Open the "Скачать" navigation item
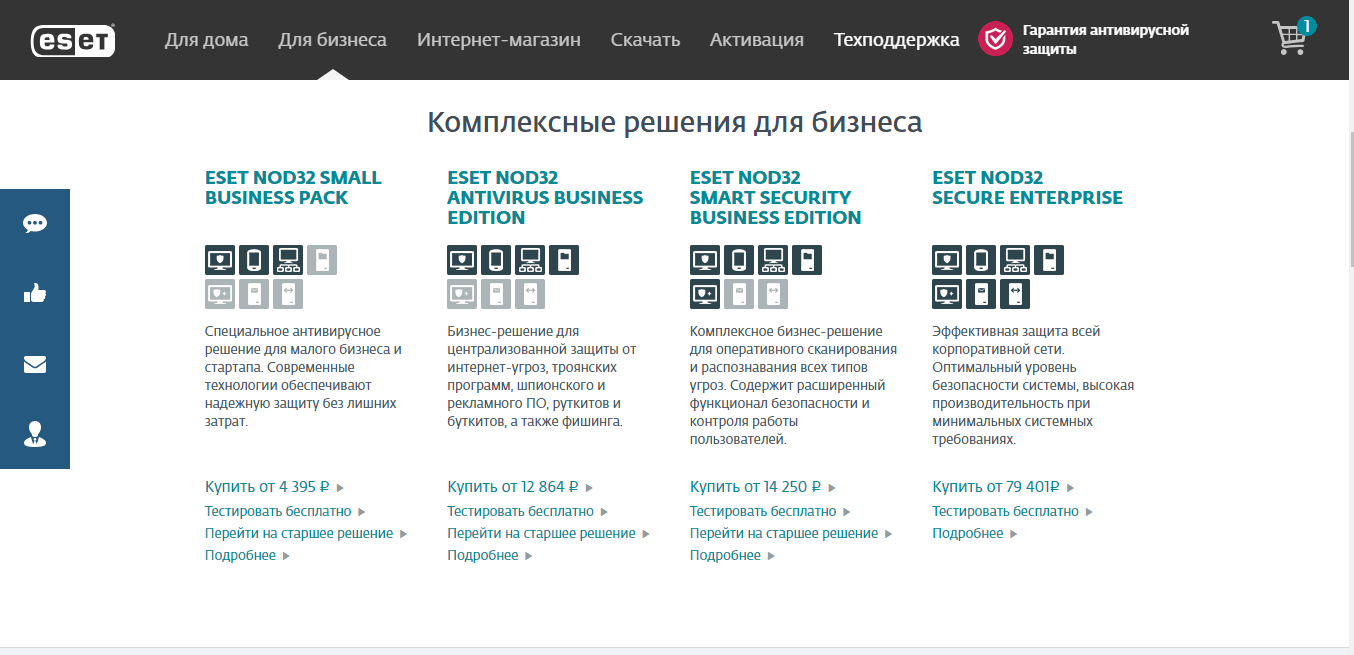The image size is (1354, 655). coord(644,40)
